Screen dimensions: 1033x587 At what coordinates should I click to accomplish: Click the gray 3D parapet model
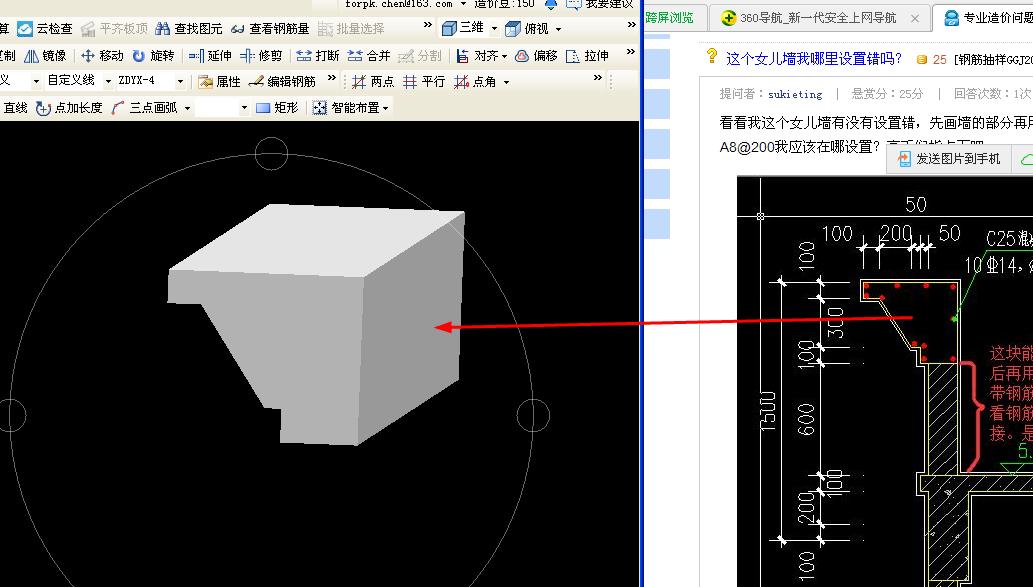click(x=316, y=324)
